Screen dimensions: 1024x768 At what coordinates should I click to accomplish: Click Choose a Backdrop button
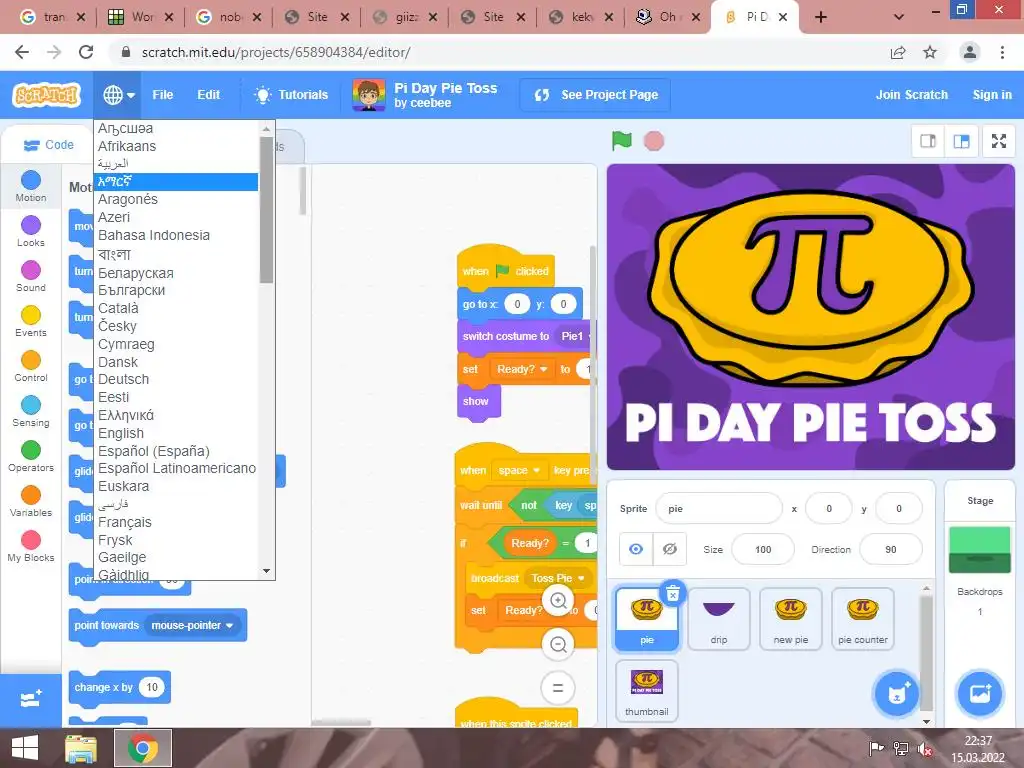tap(980, 693)
